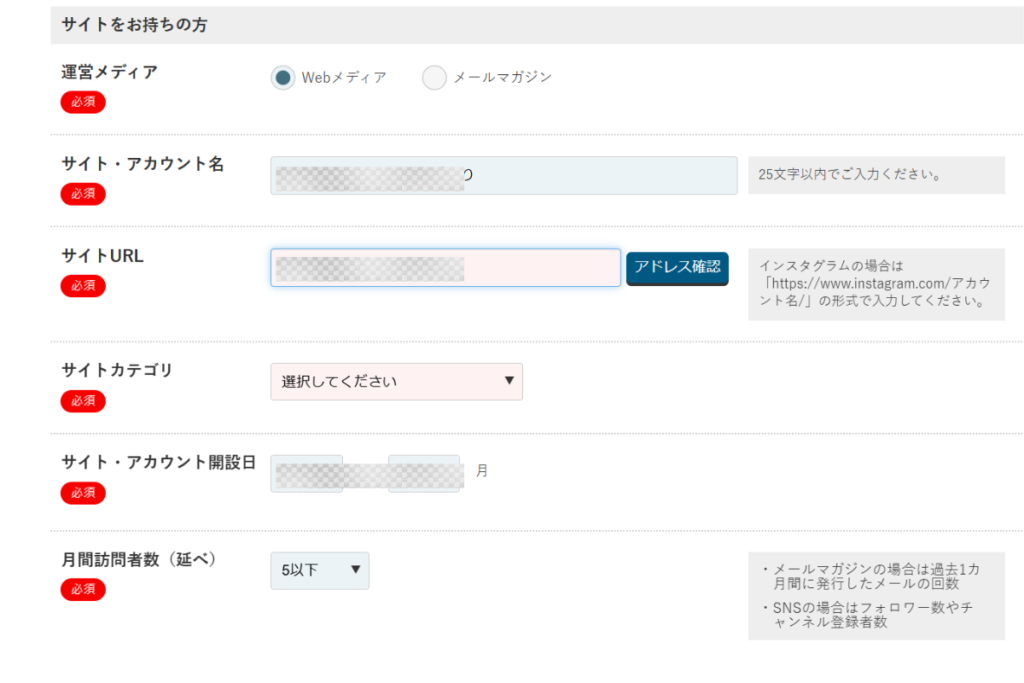
Task: Select the Webメディア radio button
Action: tap(283, 78)
